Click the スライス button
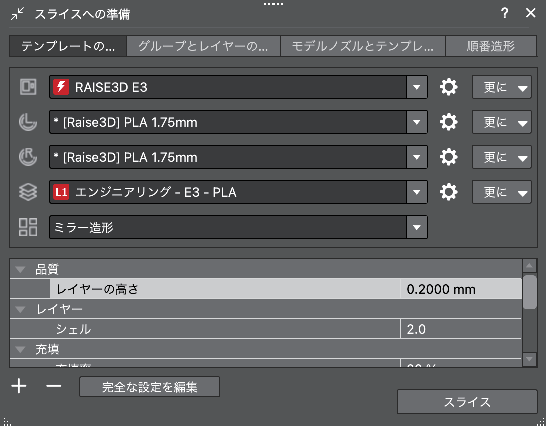546x426 pixels. click(x=467, y=402)
